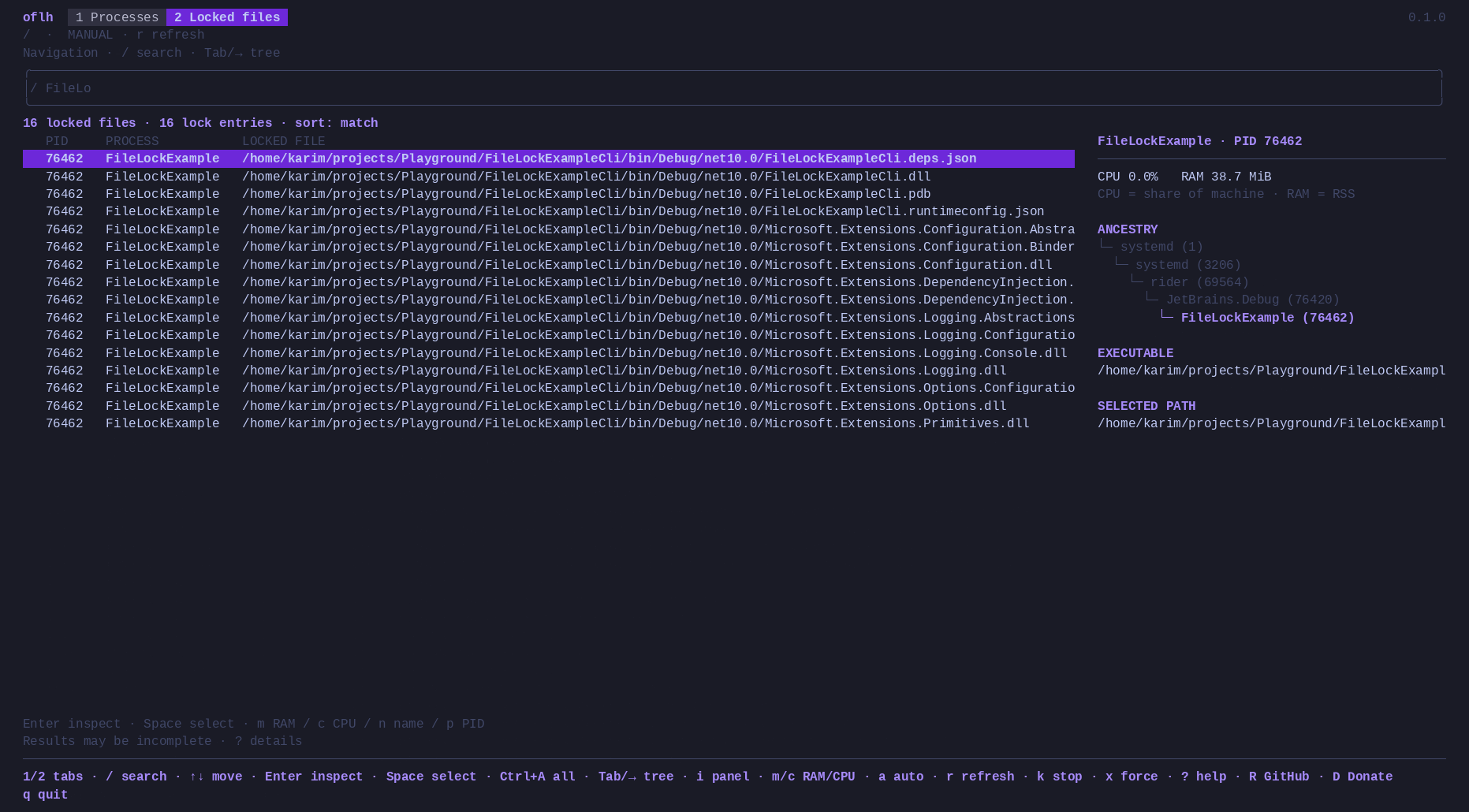This screenshot has width=1469, height=812.
Task: Click the 'i panel' footer shortcut
Action: [x=723, y=777]
